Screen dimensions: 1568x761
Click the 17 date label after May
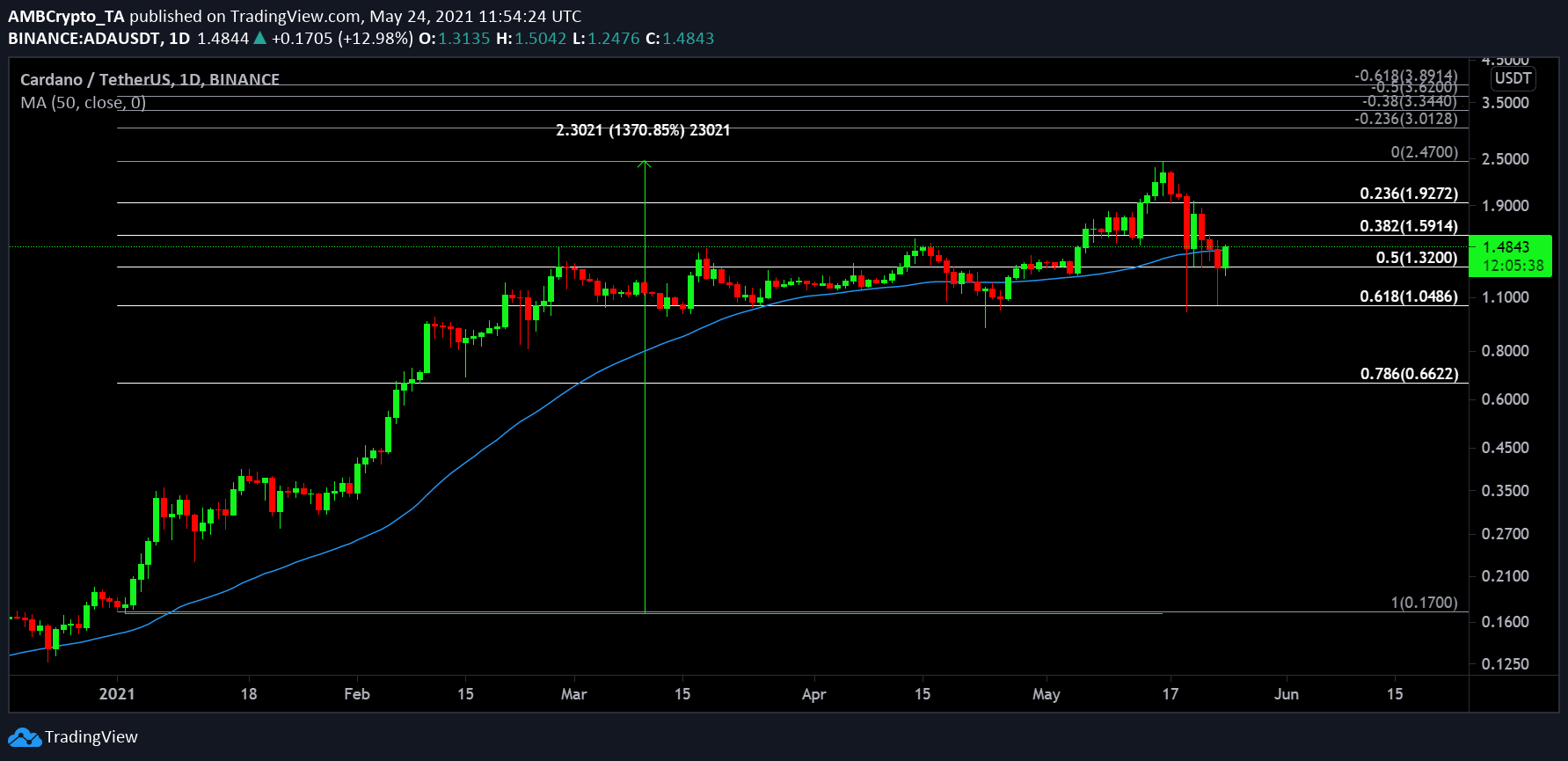tap(1171, 694)
